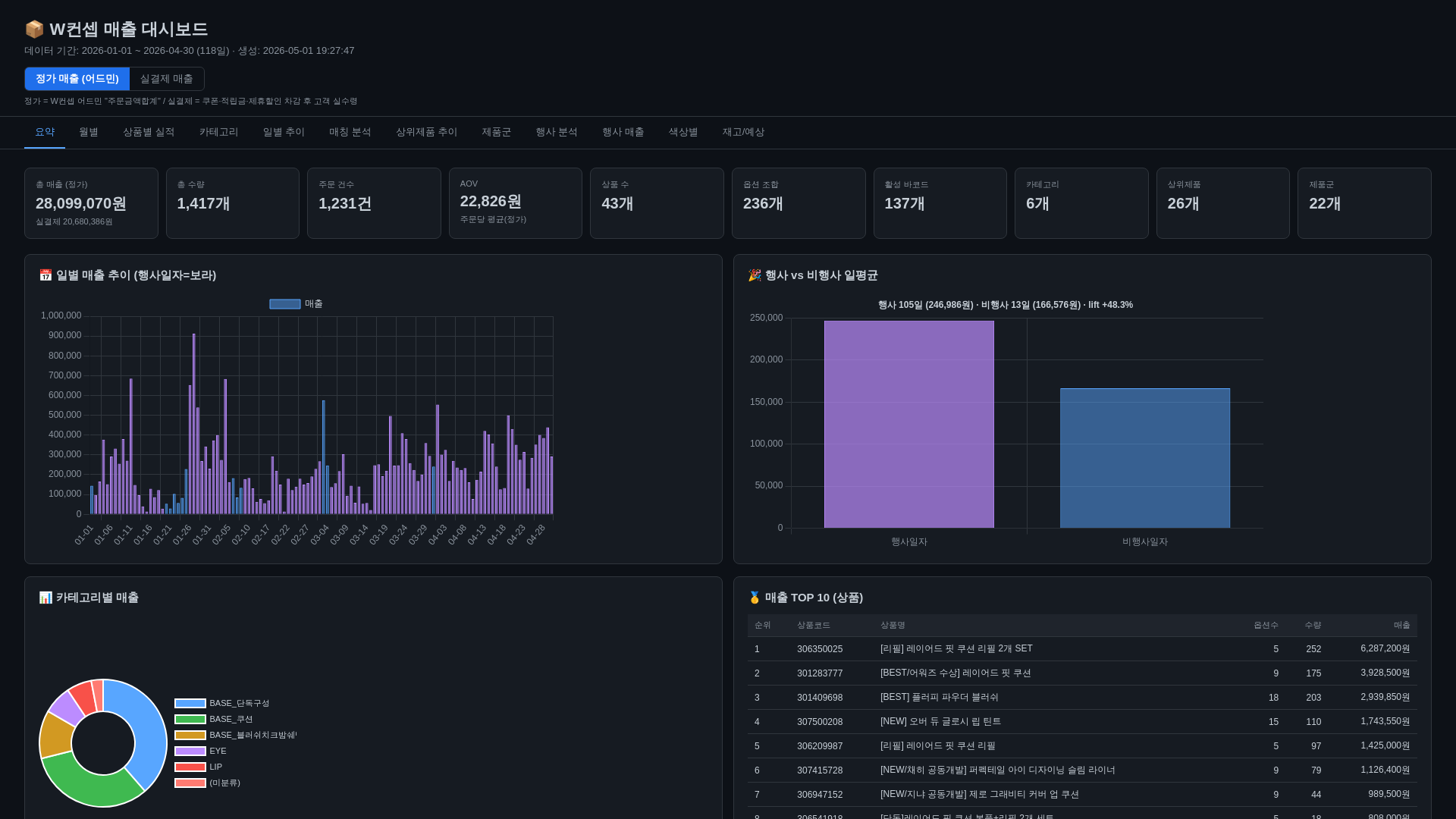Click row 제로 그래비티 커버 업 쿠션
The width and height of the screenshot is (1456, 819).
pos(1082,795)
